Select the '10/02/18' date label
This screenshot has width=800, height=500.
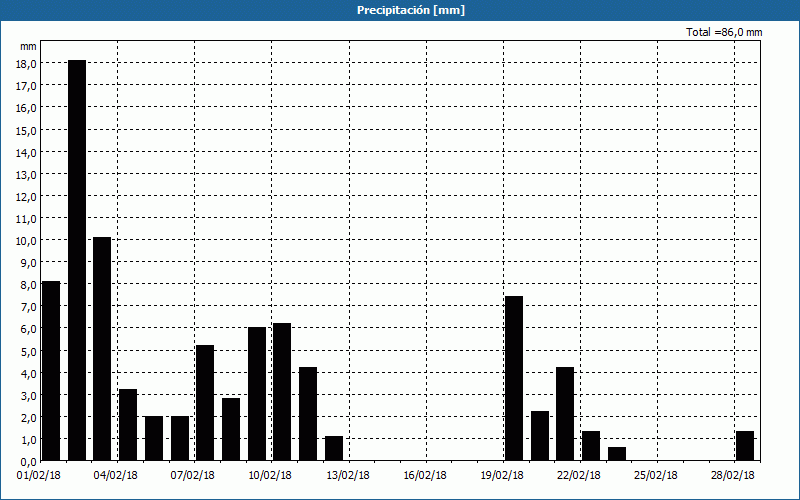pos(270,476)
